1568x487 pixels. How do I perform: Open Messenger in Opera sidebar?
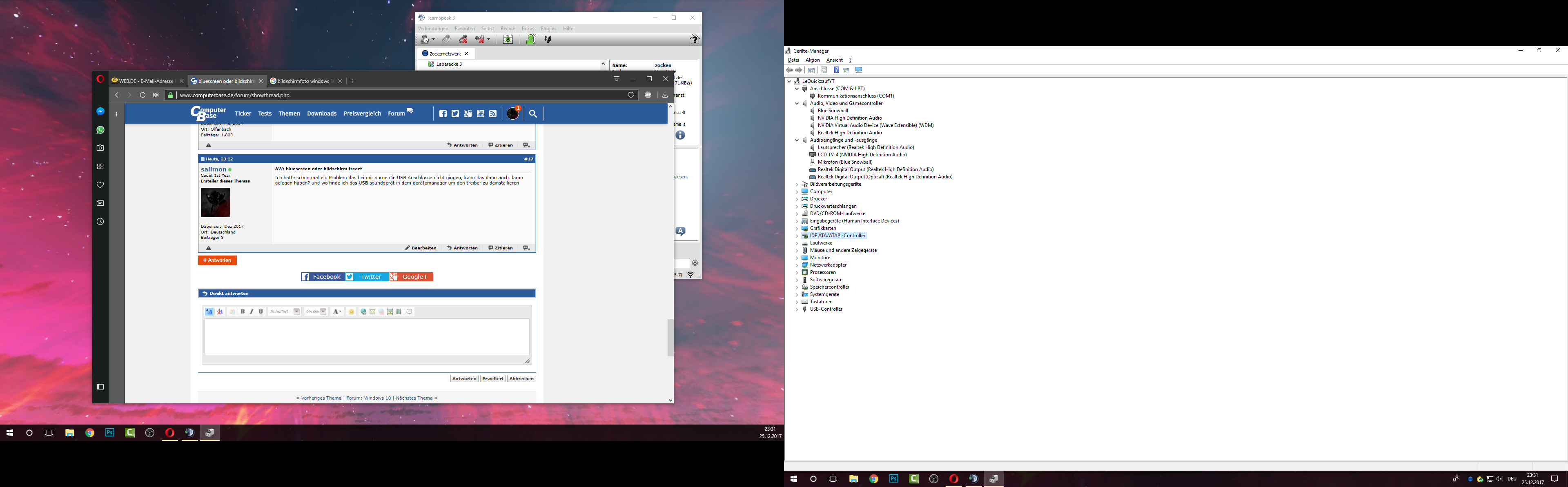[x=100, y=111]
